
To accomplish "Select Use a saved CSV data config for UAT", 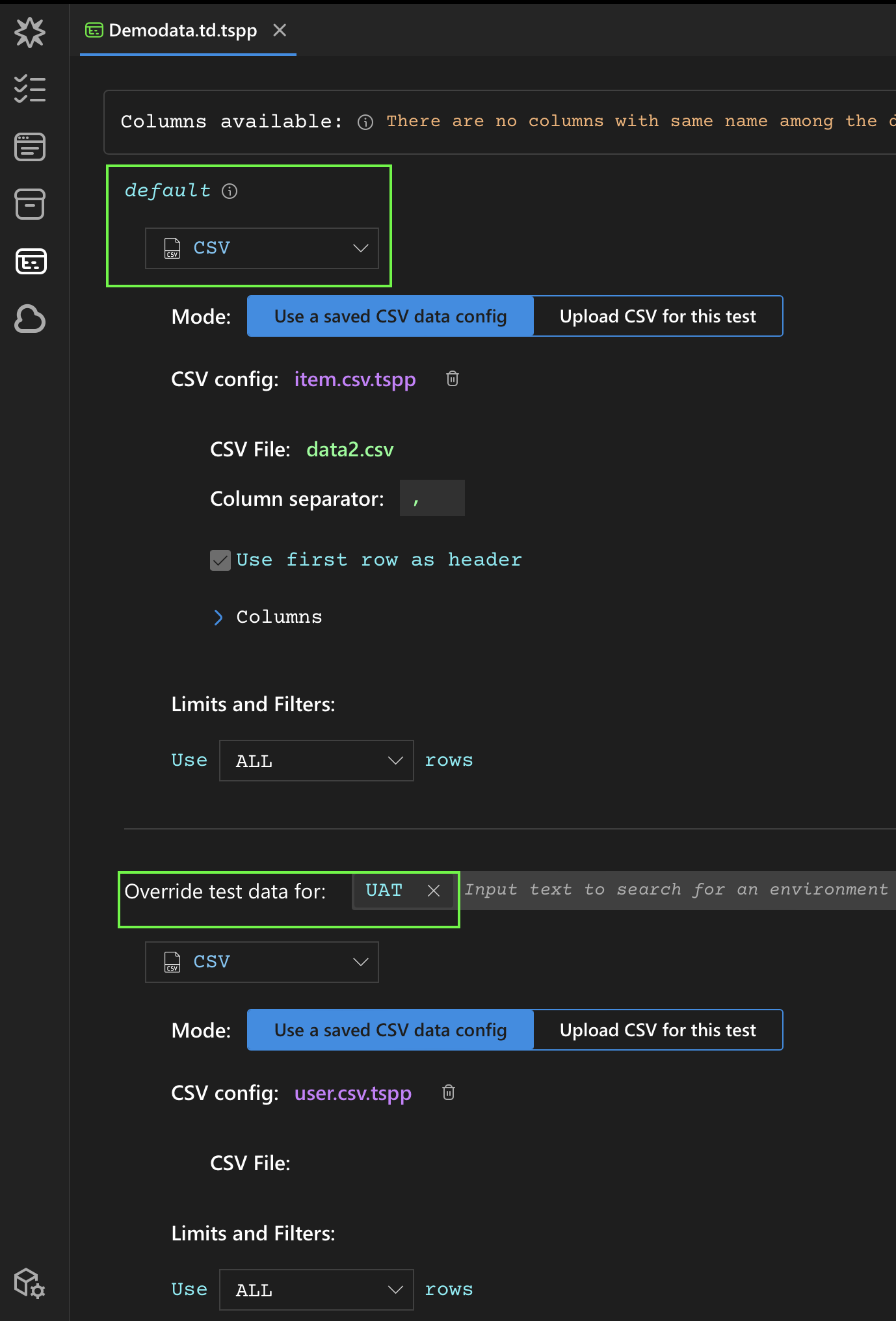I will [x=390, y=1030].
